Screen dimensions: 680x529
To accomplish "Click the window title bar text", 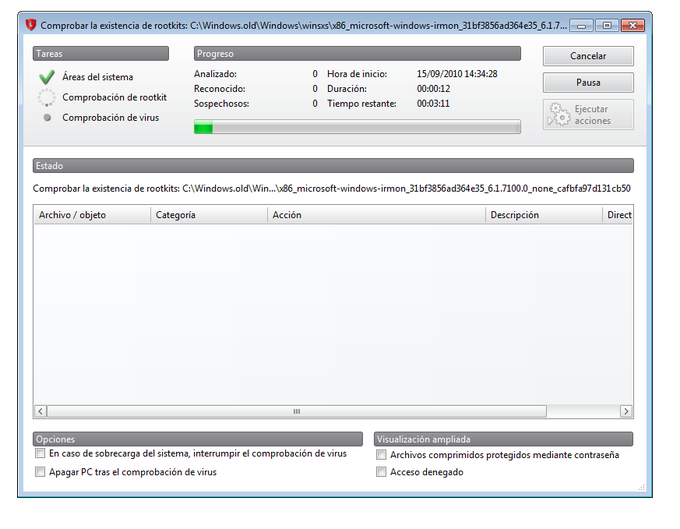I will (304, 26).
